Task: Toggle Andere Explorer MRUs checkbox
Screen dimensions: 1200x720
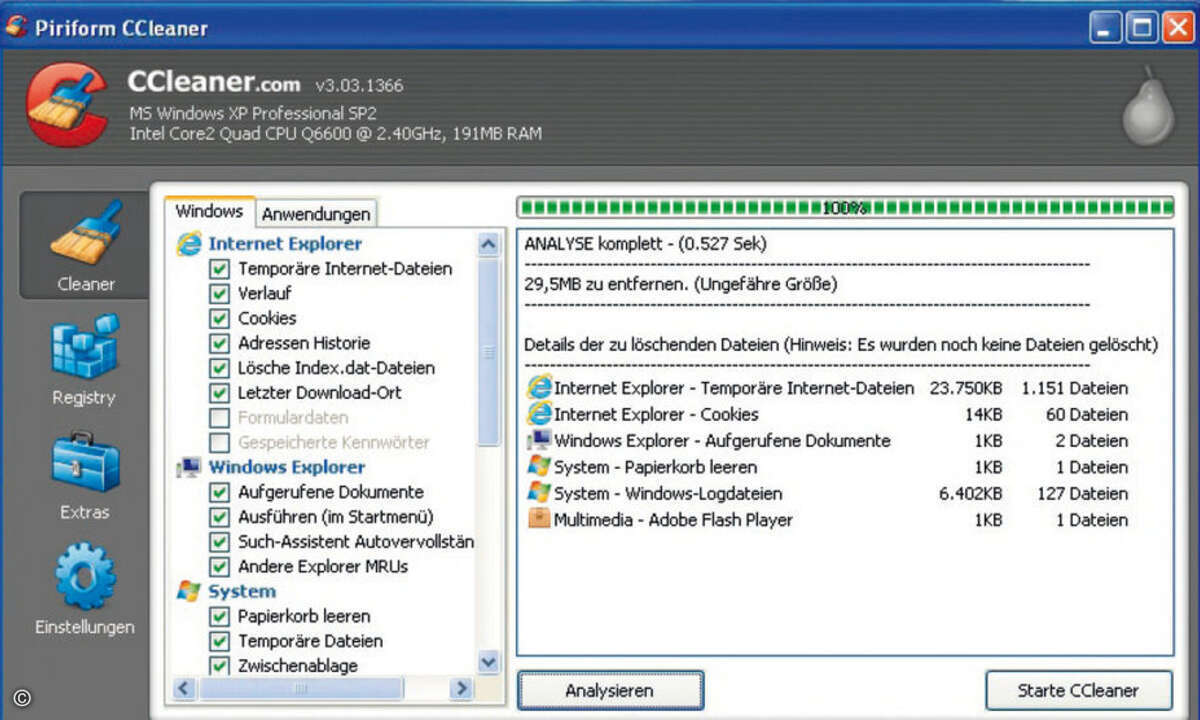Action: pos(219,566)
